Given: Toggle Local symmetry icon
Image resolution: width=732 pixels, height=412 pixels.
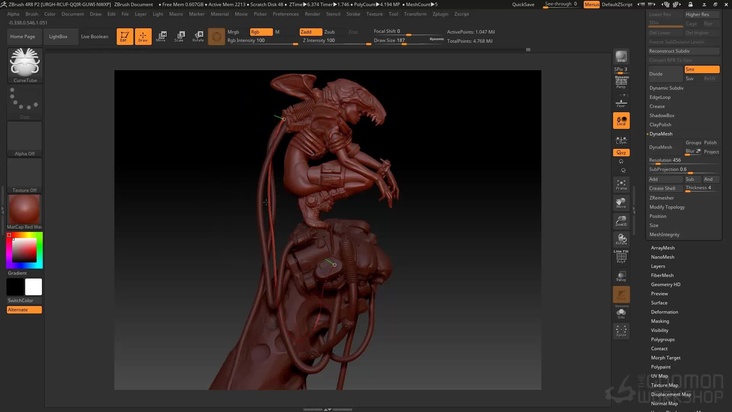Looking at the screenshot, I should [621, 120].
